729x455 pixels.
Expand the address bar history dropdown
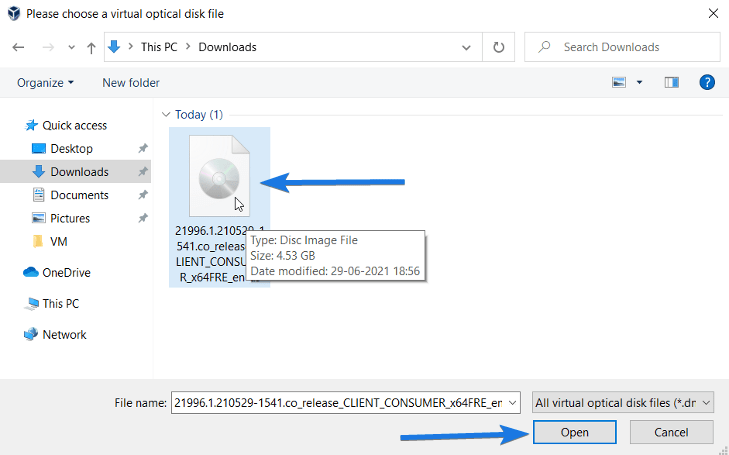(x=466, y=47)
